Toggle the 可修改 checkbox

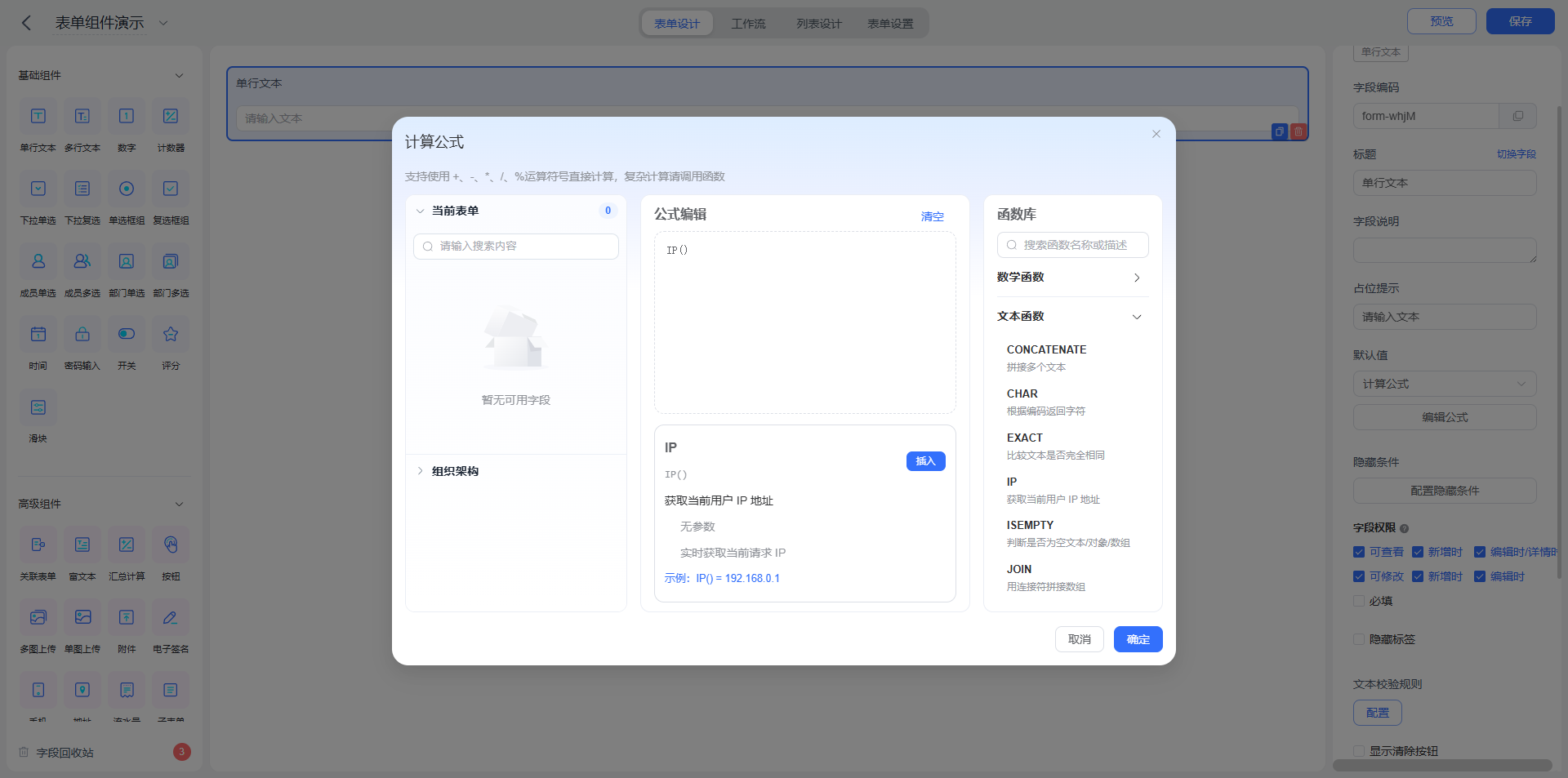click(1359, 576)
